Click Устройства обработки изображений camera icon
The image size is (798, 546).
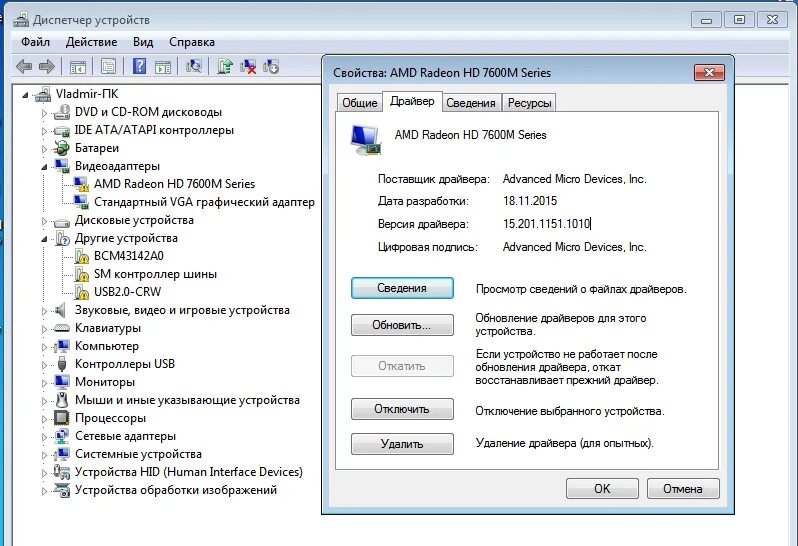tap(62, 490)
